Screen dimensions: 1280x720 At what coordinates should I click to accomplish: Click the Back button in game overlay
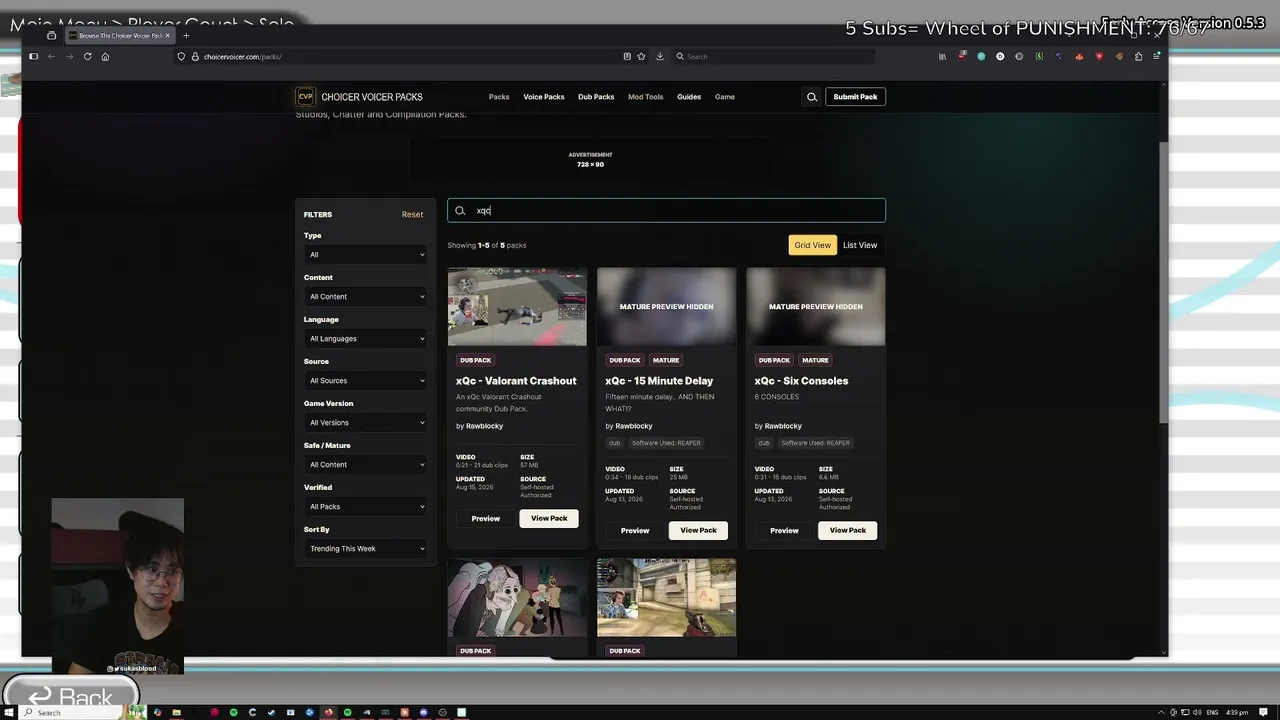(x=70, y=696)
